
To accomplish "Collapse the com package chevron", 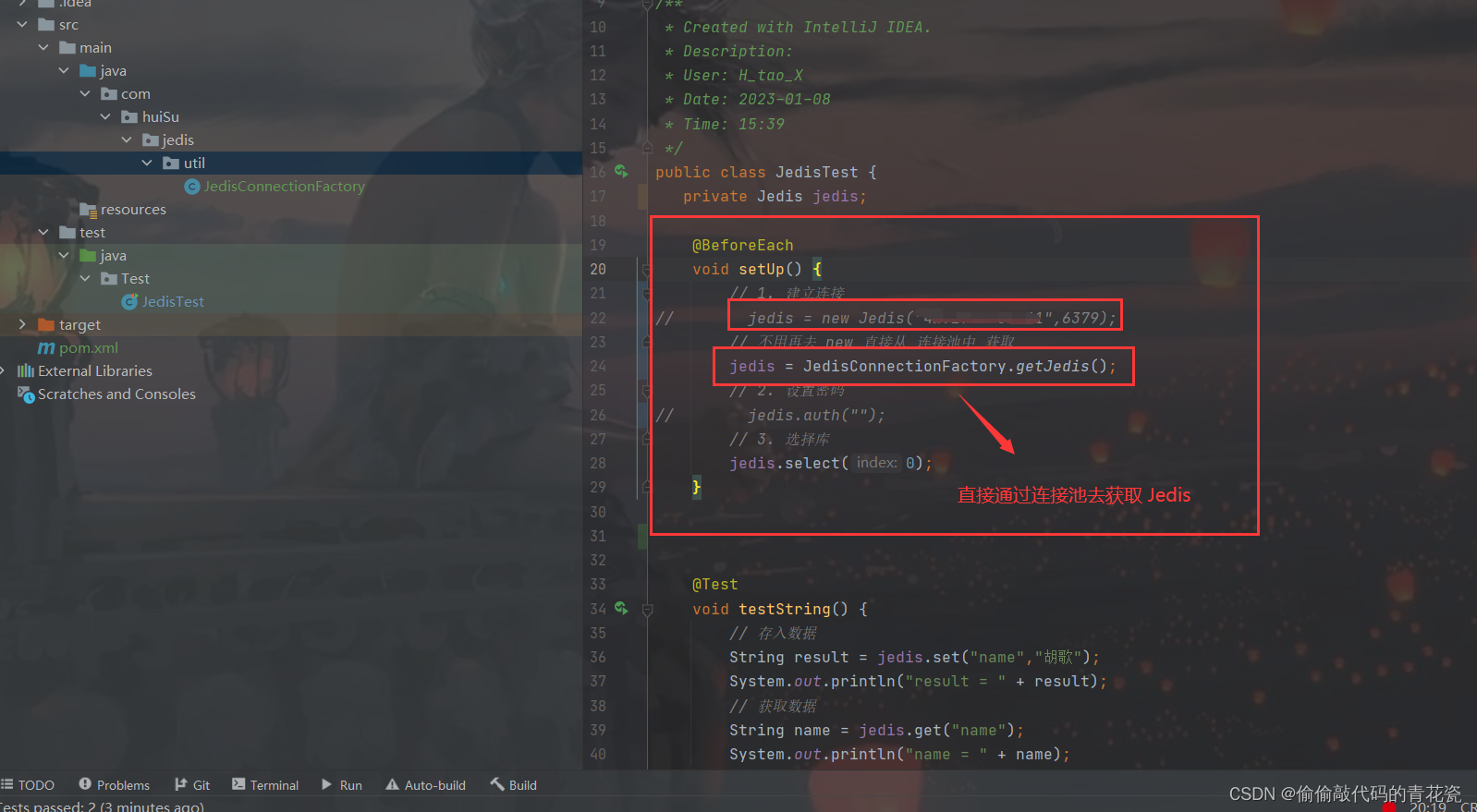I will [85, 93].
